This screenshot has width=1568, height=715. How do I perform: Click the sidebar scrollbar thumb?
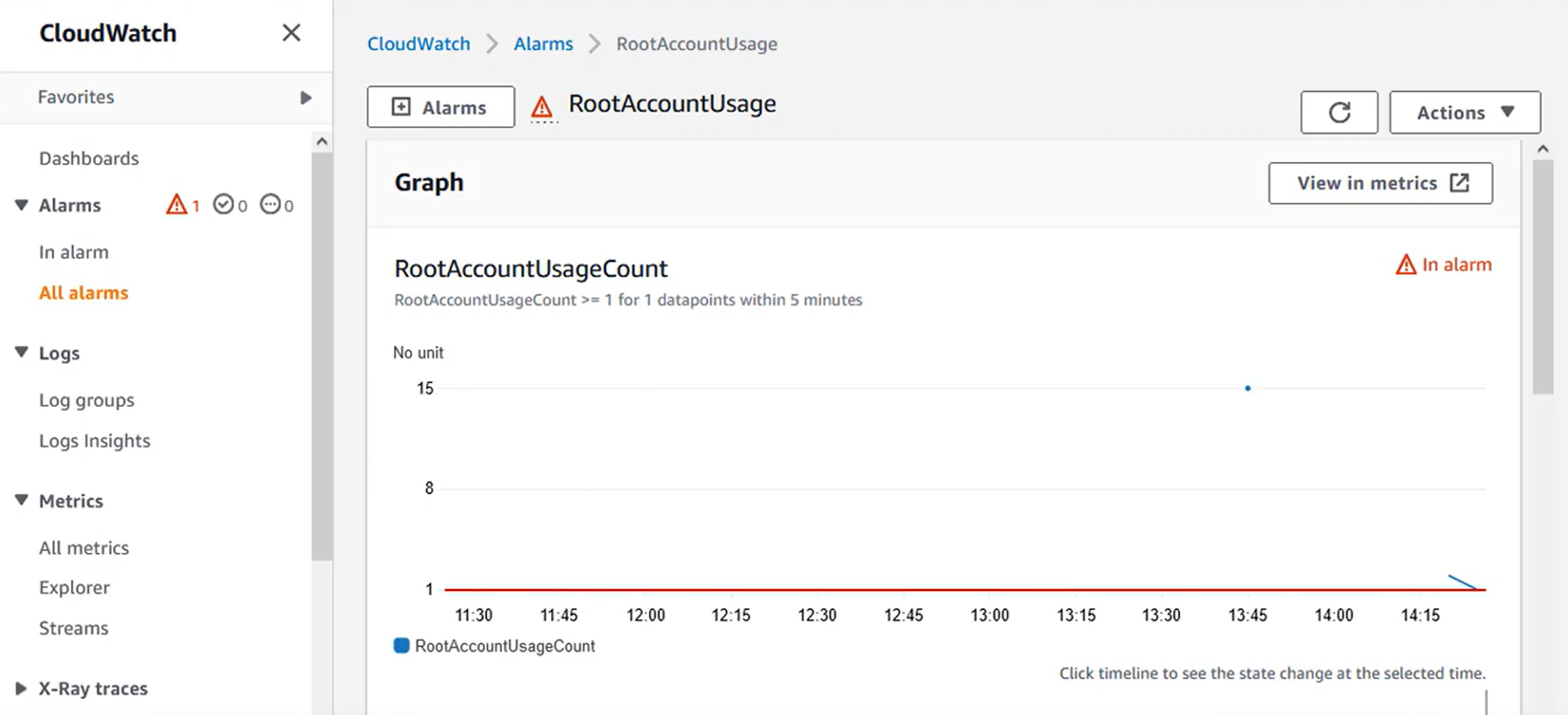[x=322, y=357]
